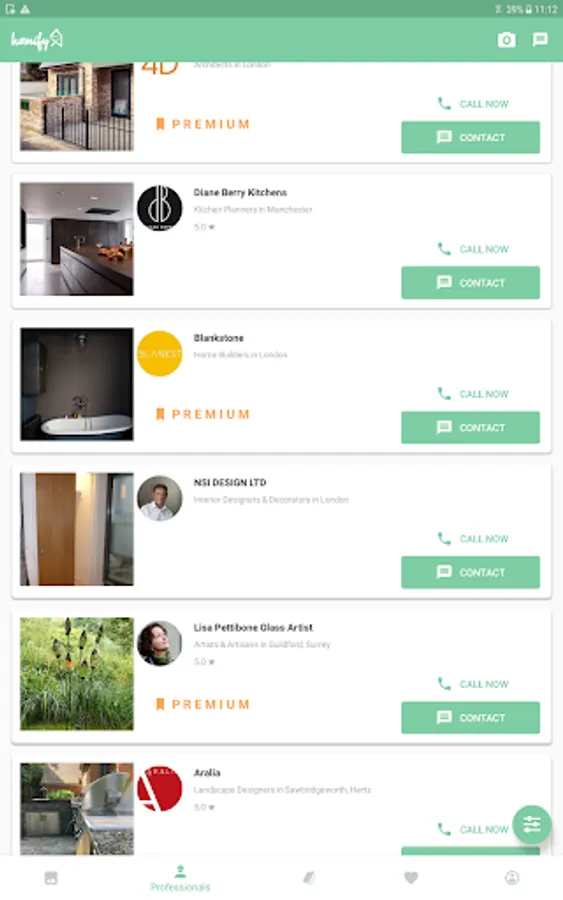Open messages chat icon in header
563x900 pixels.
(540, 40)
